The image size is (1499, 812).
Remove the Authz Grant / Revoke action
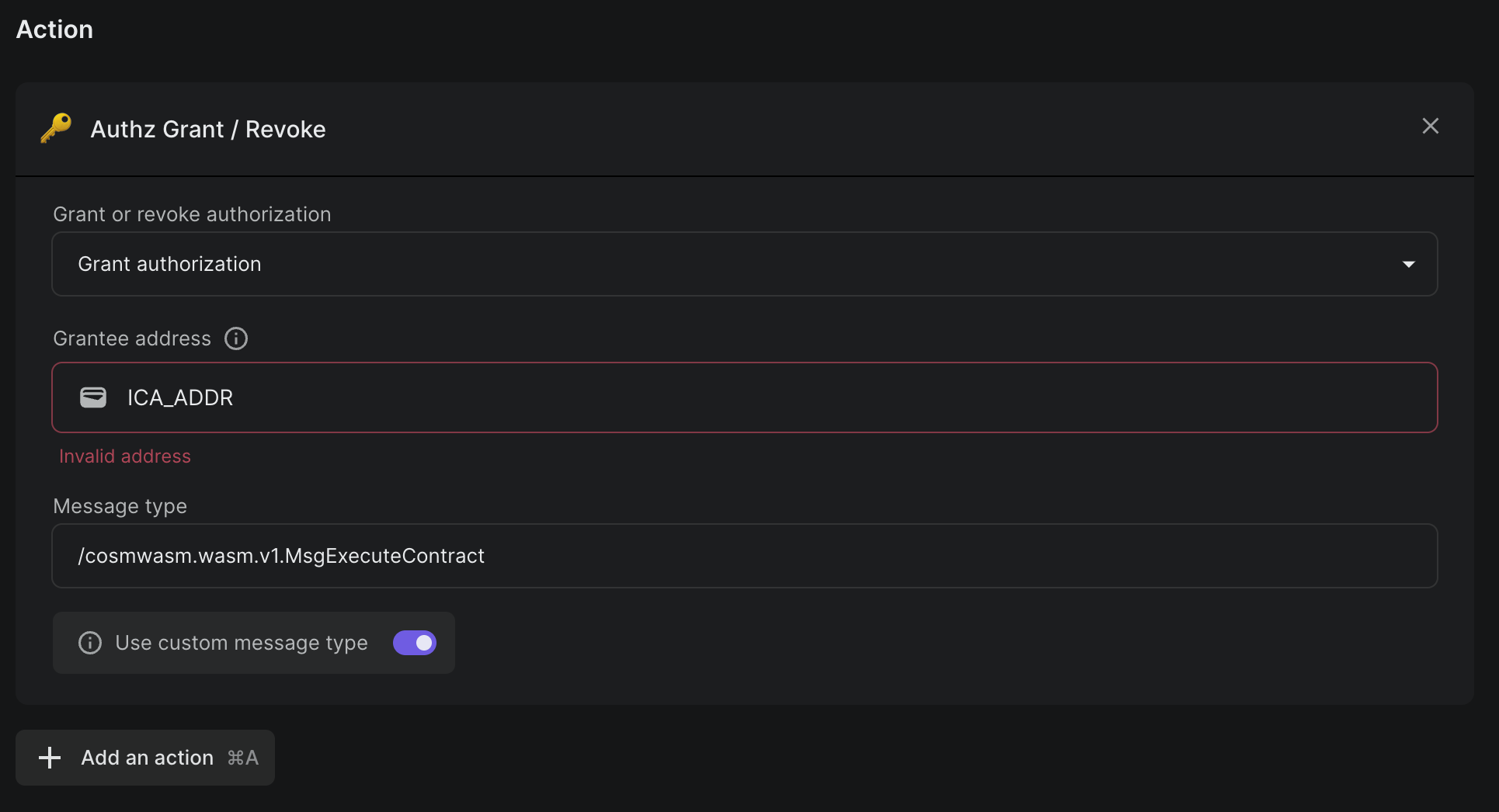(x=1430, y=126)
